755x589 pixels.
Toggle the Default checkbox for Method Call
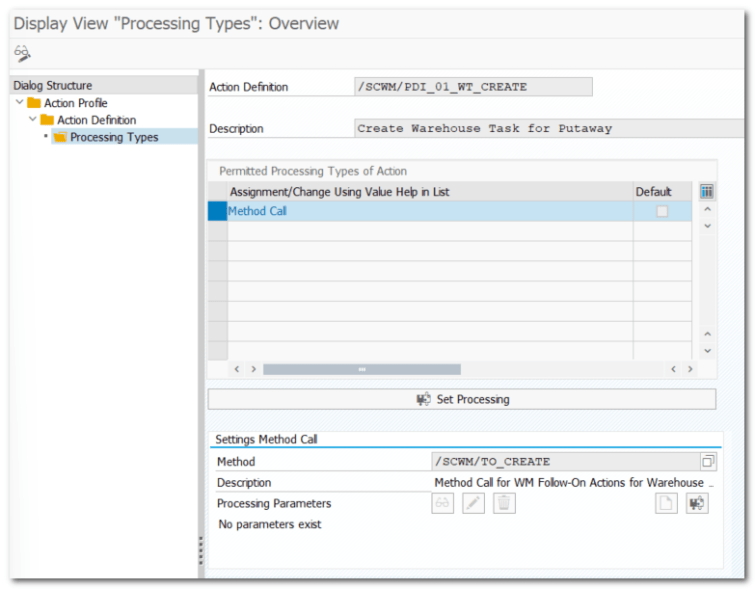click(662, 211)
